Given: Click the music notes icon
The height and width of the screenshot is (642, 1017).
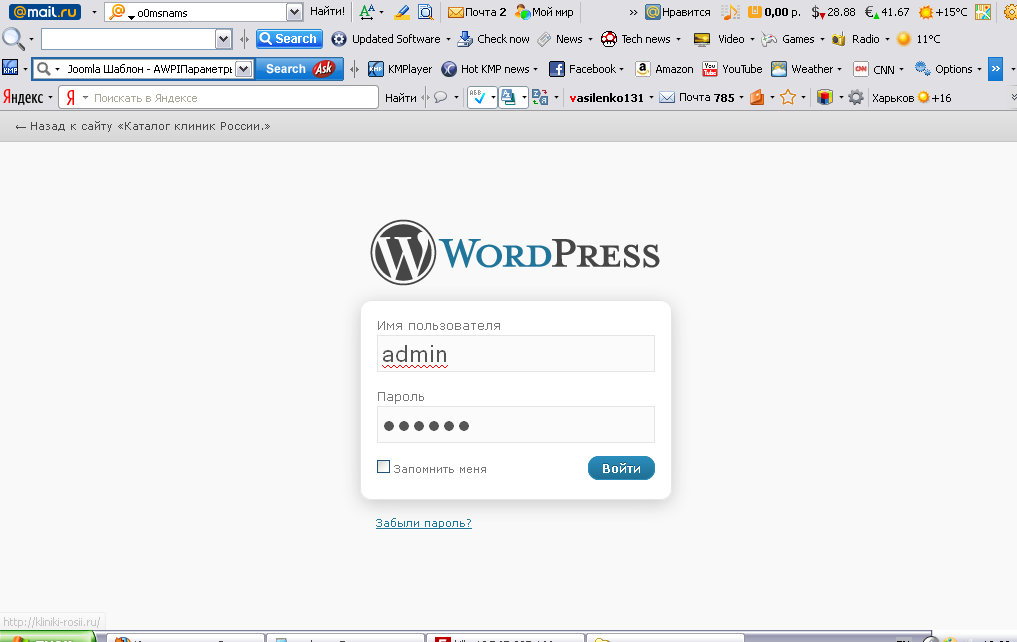Looking at the screenshot, I should click(730, 12).
